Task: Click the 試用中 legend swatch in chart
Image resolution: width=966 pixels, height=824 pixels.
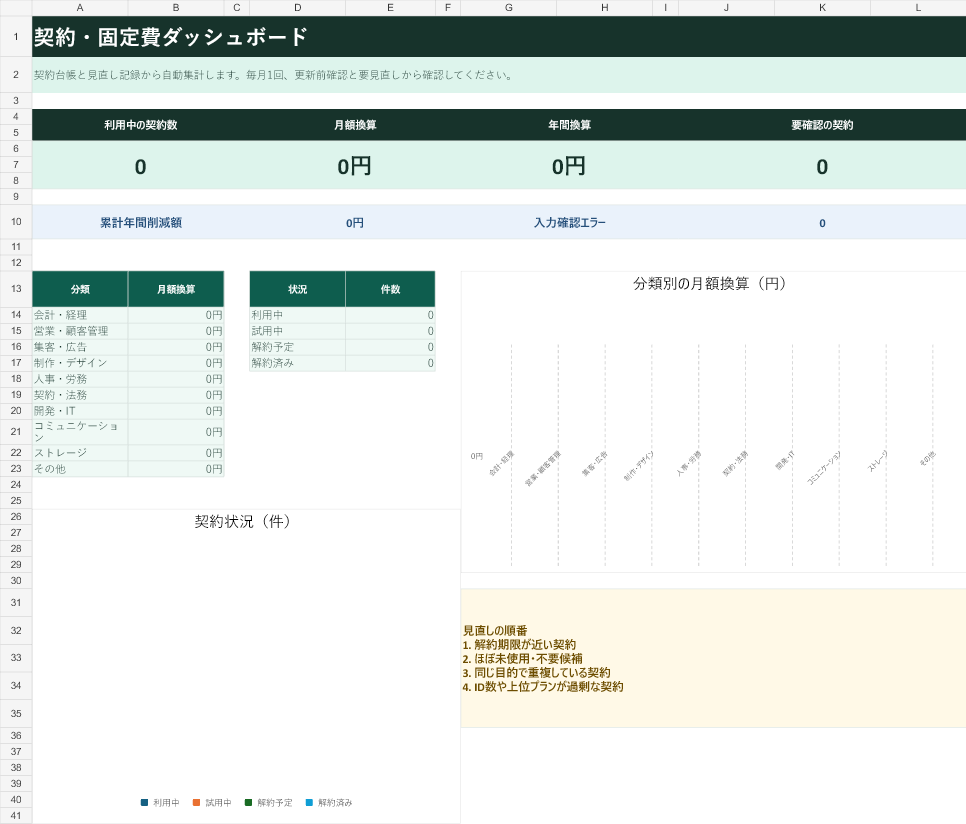Action: pos(197,802)
